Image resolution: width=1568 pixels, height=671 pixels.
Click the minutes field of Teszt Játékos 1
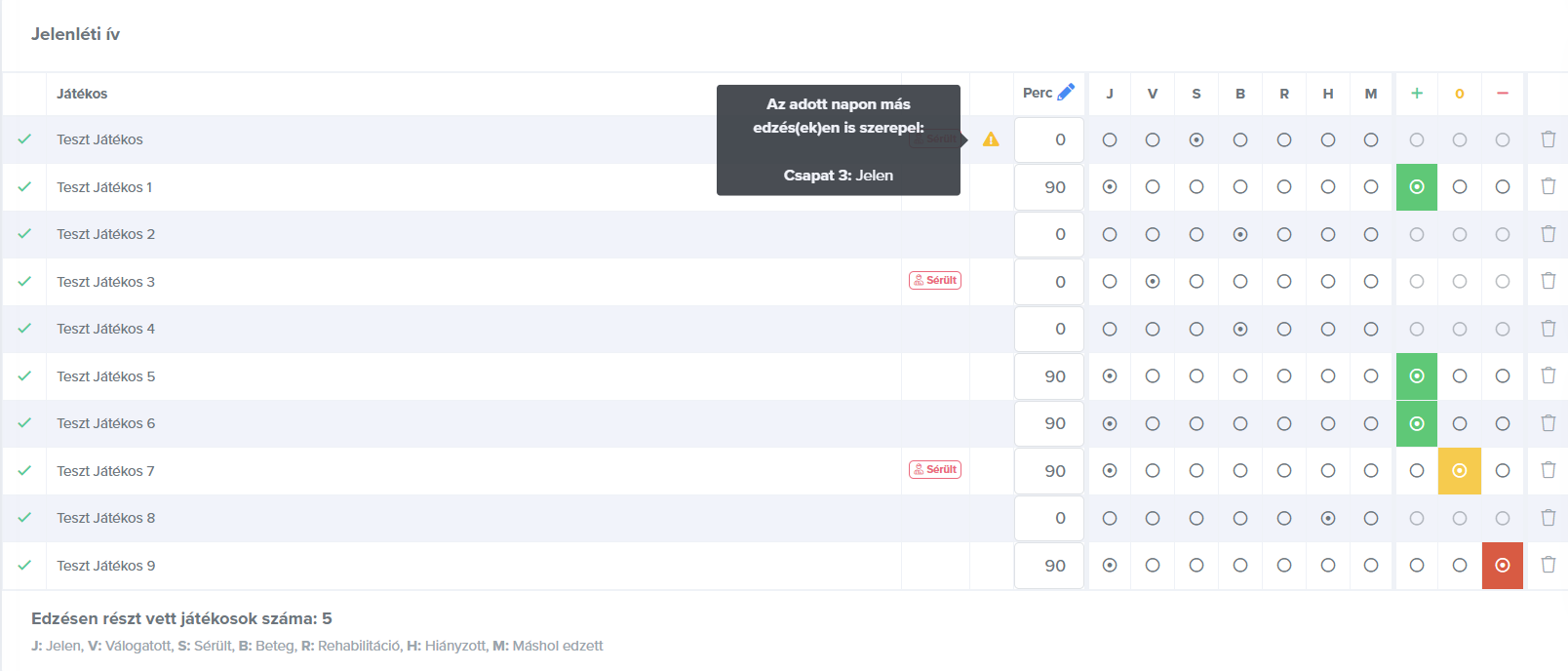coord(1049,187)
